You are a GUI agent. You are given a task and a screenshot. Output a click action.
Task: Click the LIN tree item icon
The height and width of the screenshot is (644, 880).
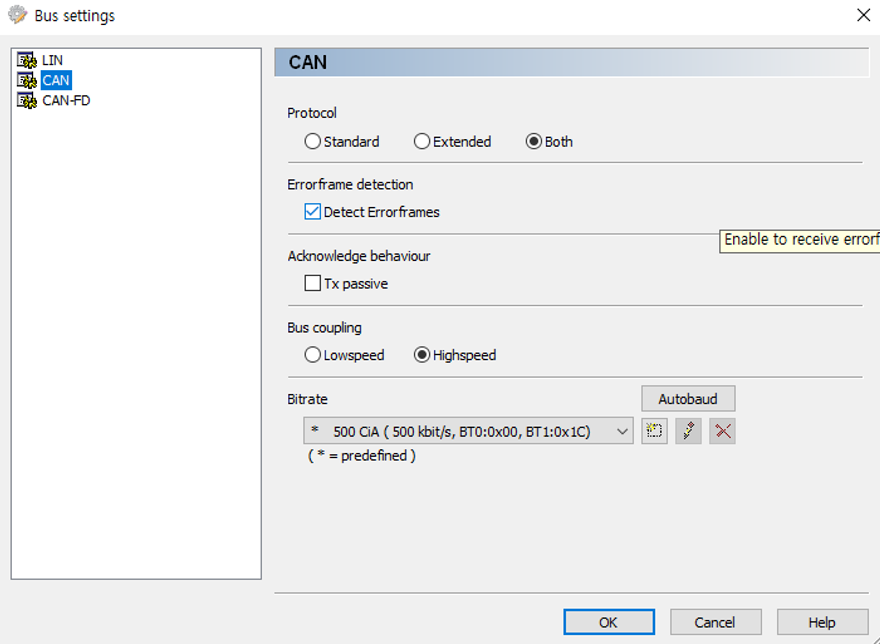27,60
